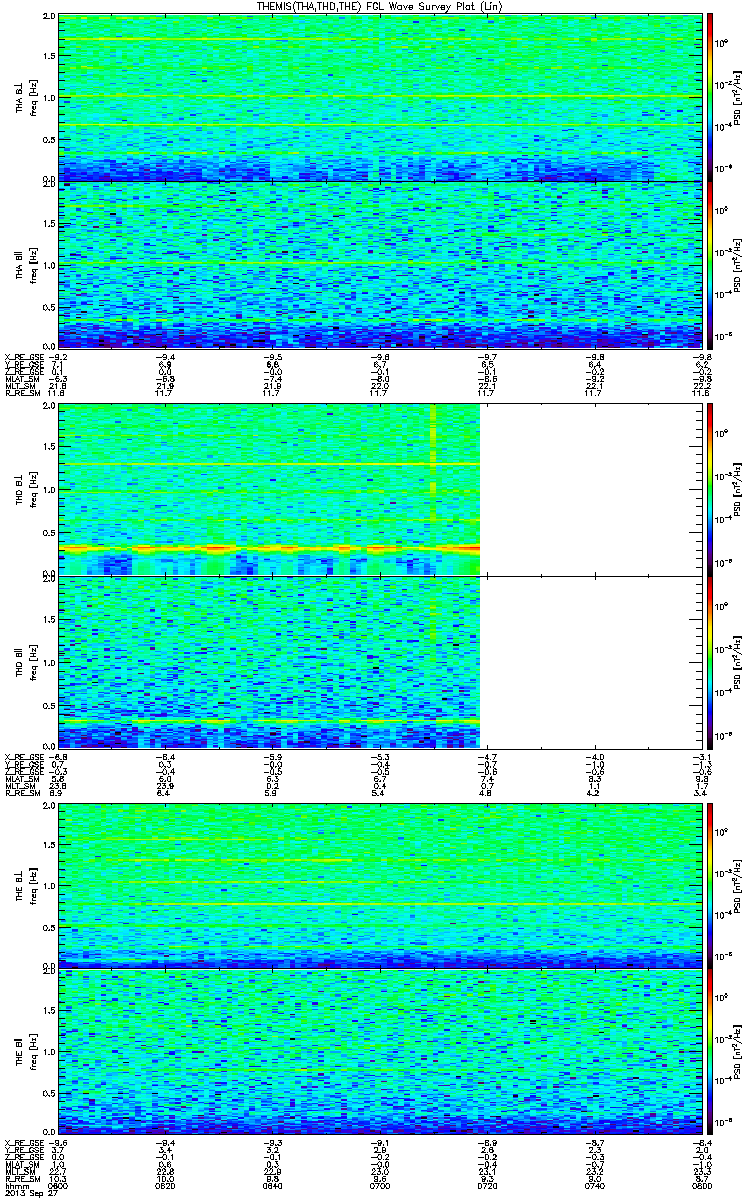Click the 1.0 frequency tick of THD B-perpendicular panel
Screen dimensions: 750x1200
[50, 490]
